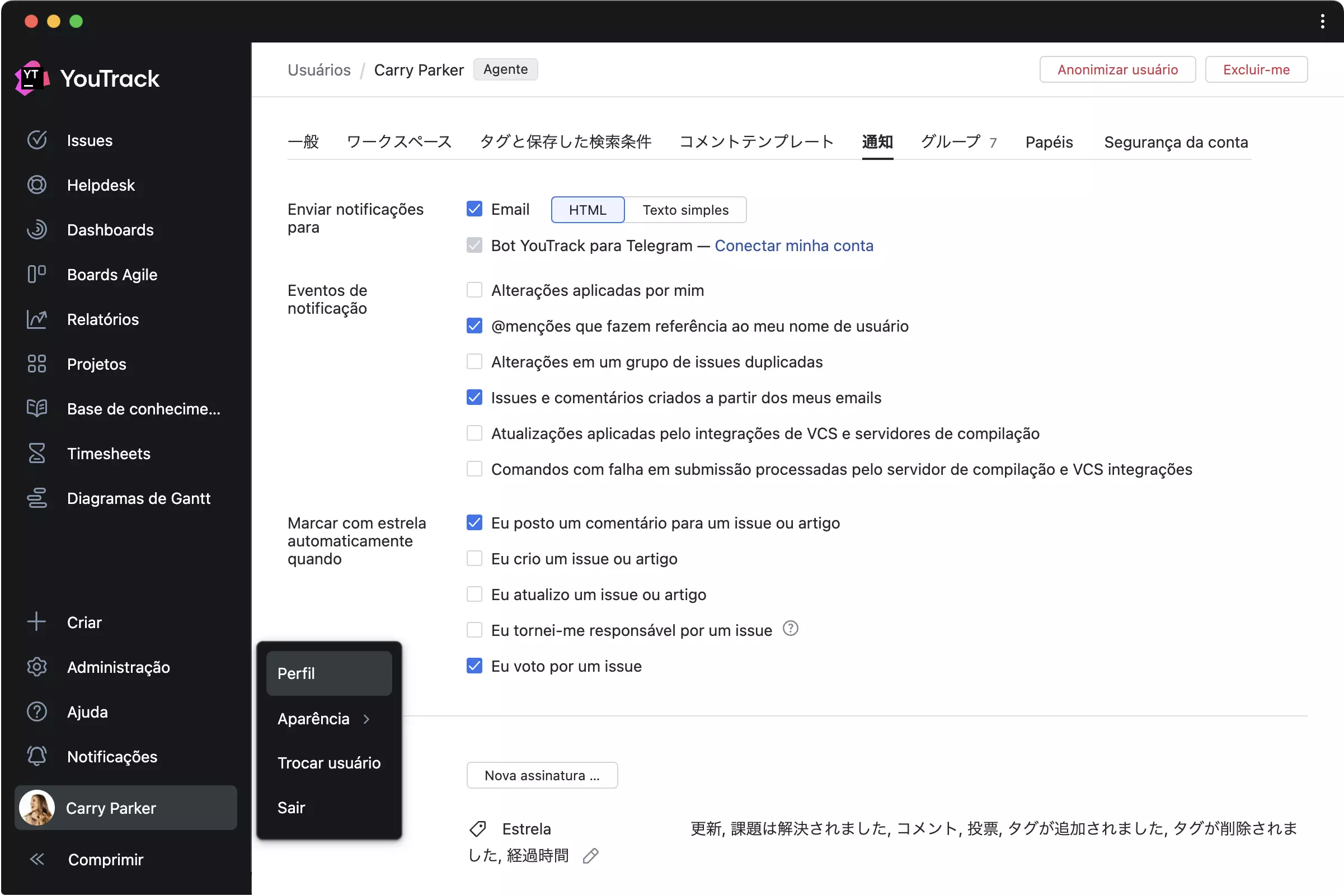Select the Texto simples email format
This screenshot has height=896, width=1344.
[x=685, y=210]
